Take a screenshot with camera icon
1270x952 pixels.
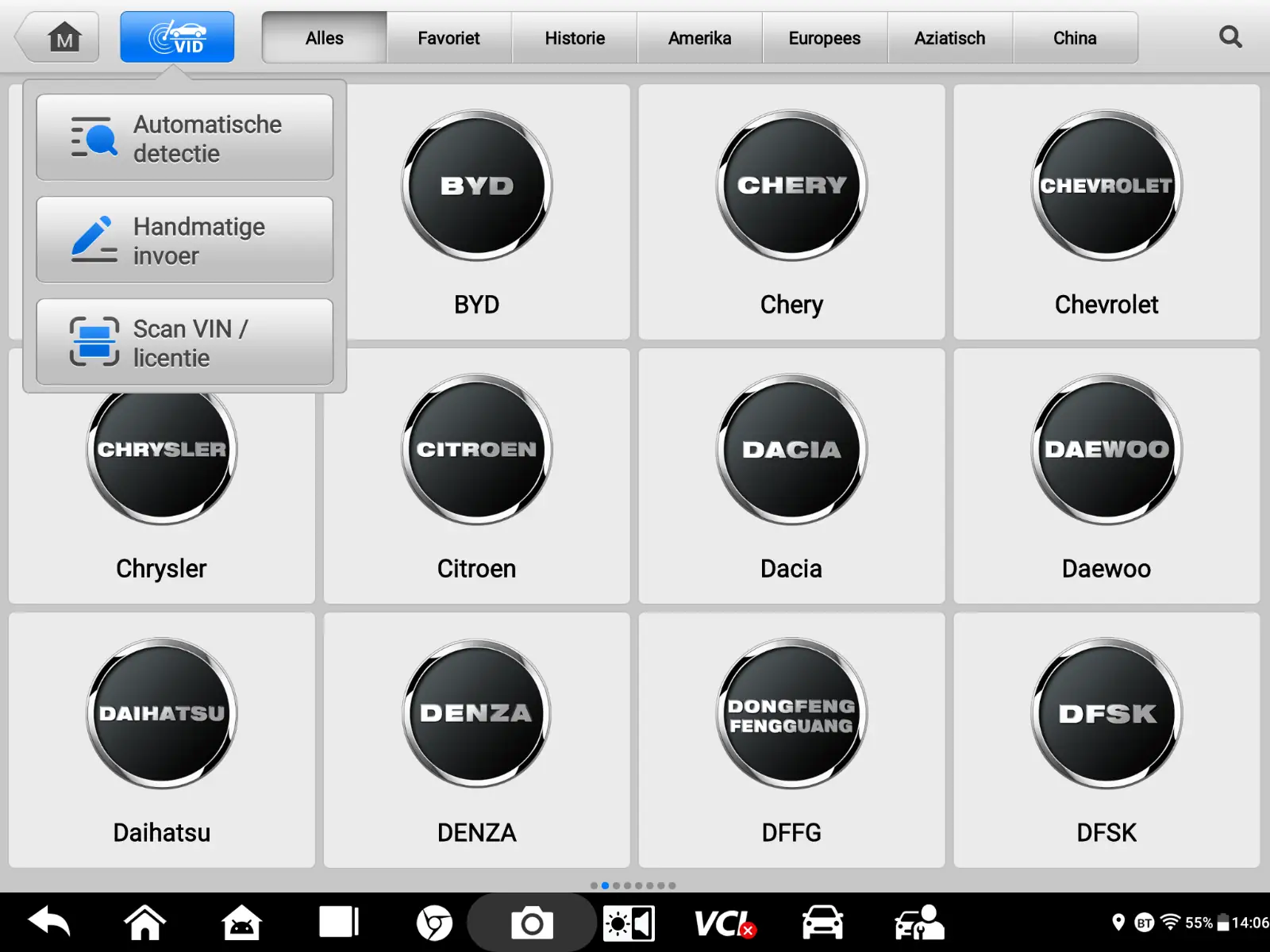(532, 923)
